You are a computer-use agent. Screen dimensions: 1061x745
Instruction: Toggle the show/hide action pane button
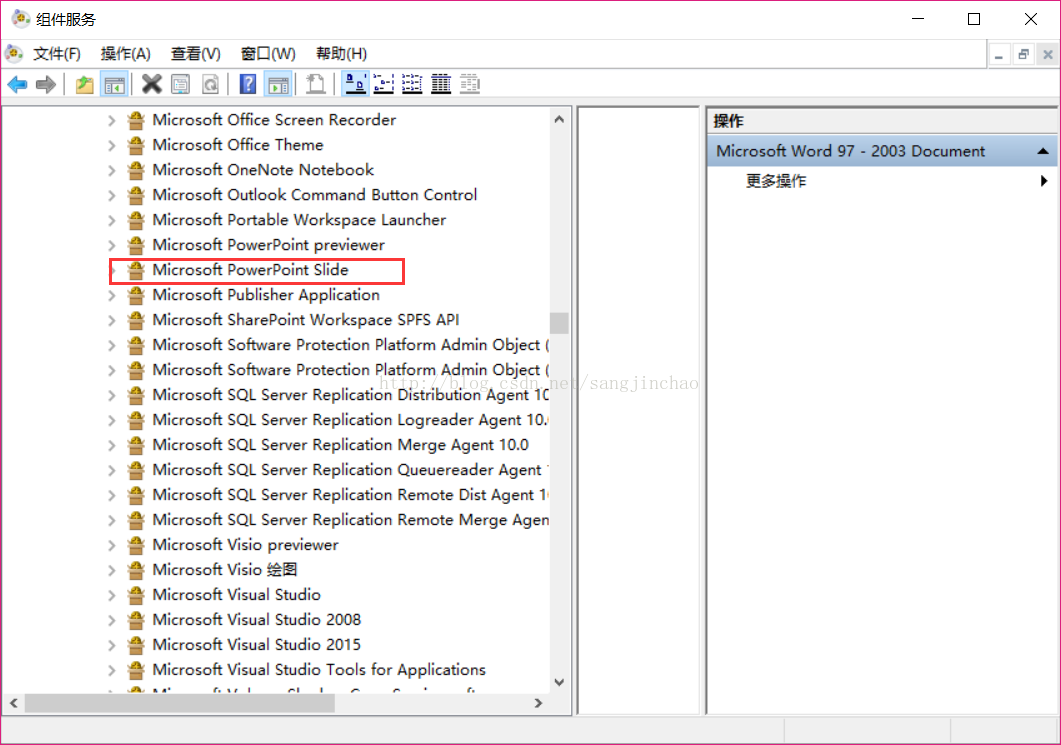tap(278, 85)
